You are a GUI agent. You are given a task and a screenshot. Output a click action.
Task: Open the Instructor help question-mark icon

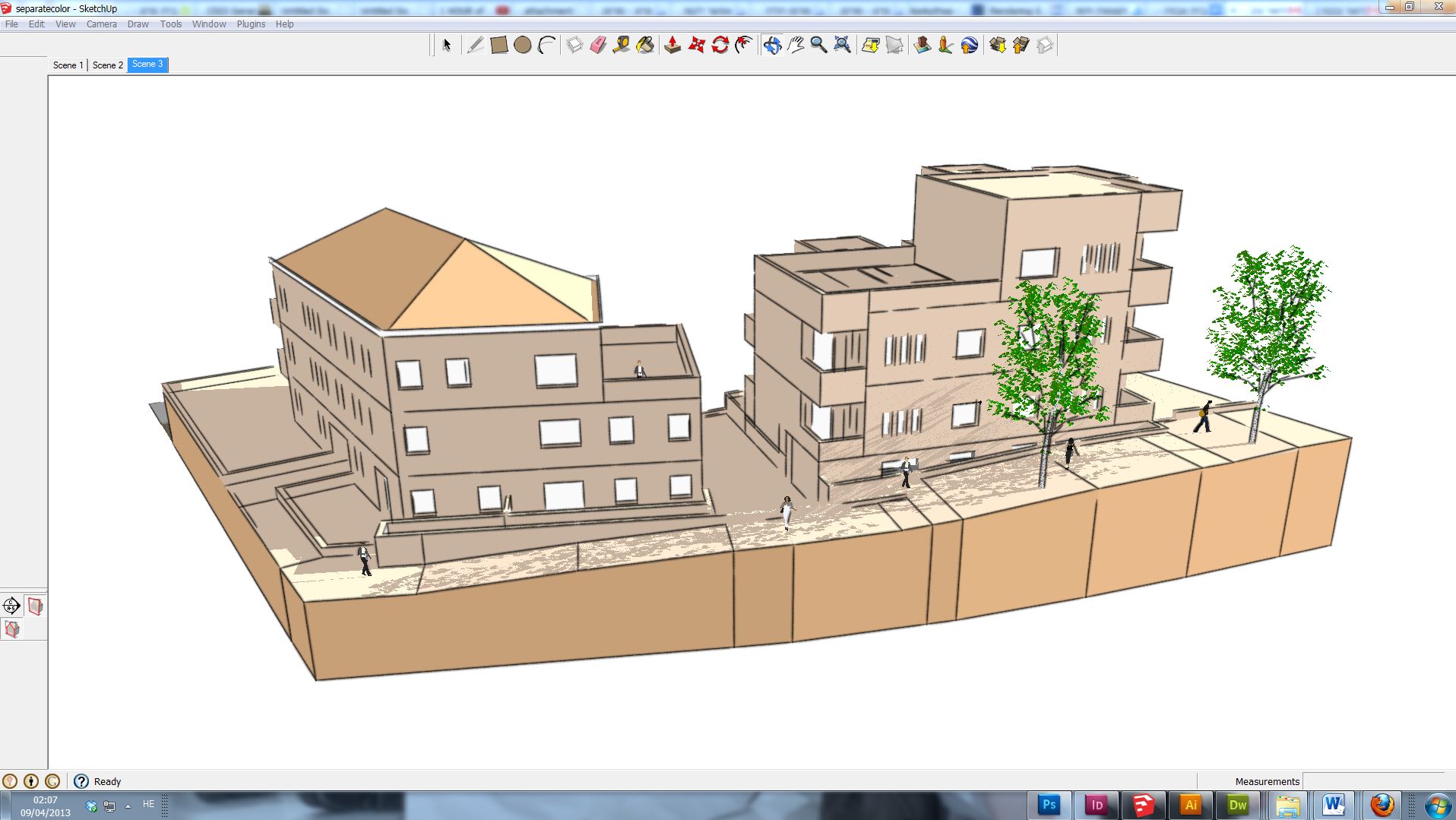coord(81,781)
